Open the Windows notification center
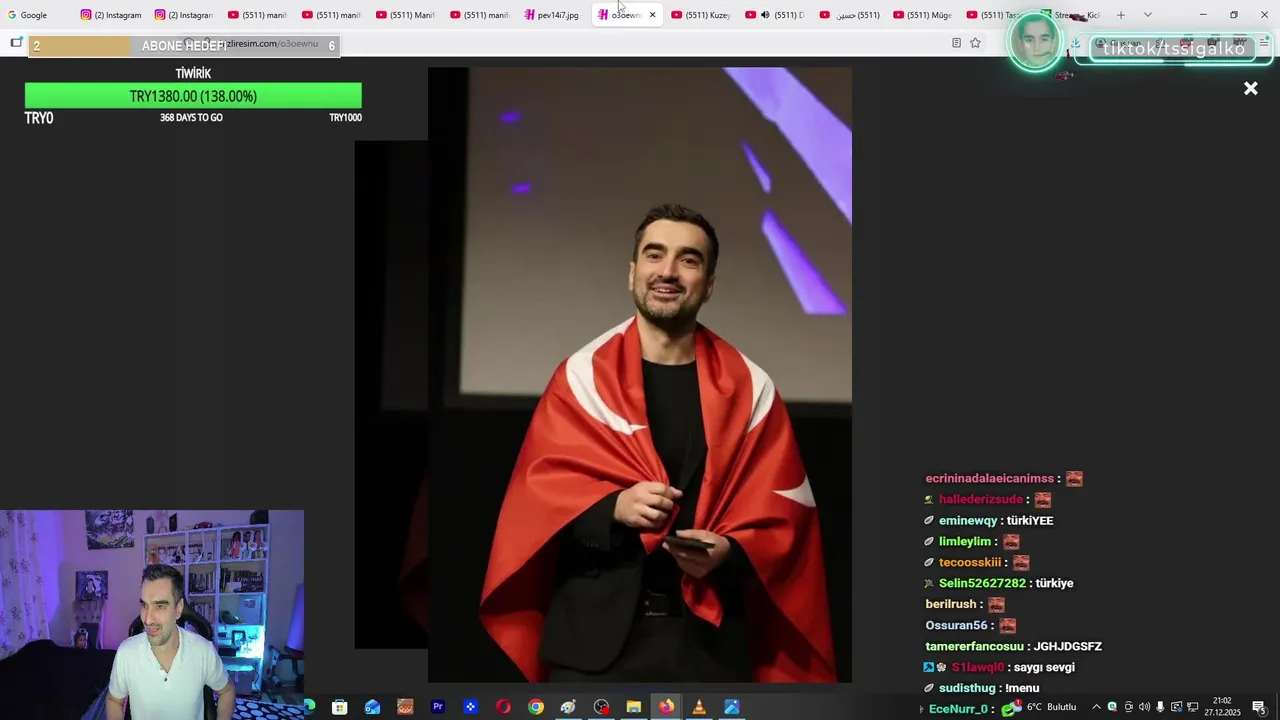 [x=1259, y=707]
